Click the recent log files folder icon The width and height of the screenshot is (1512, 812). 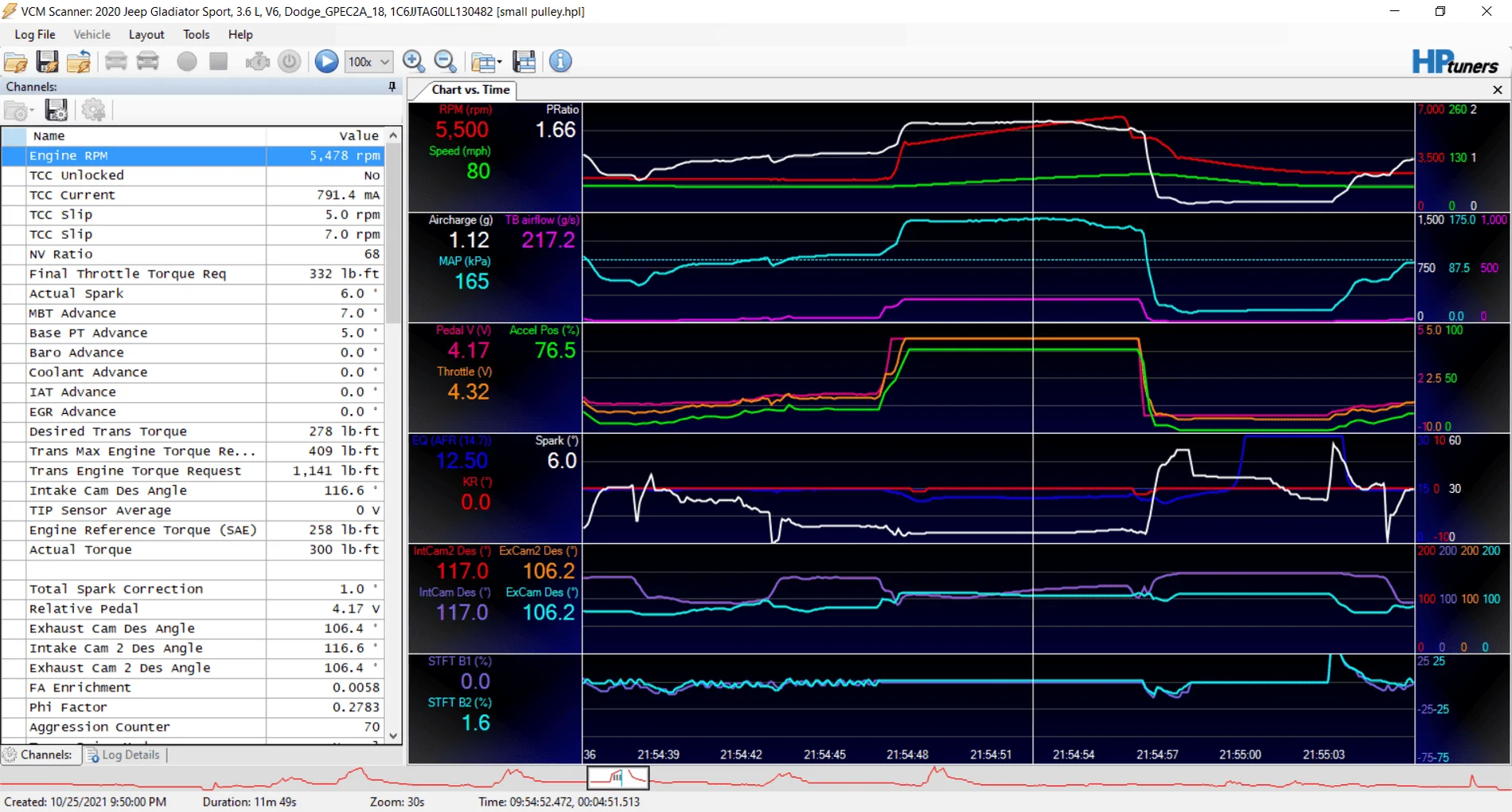(79, 61)
